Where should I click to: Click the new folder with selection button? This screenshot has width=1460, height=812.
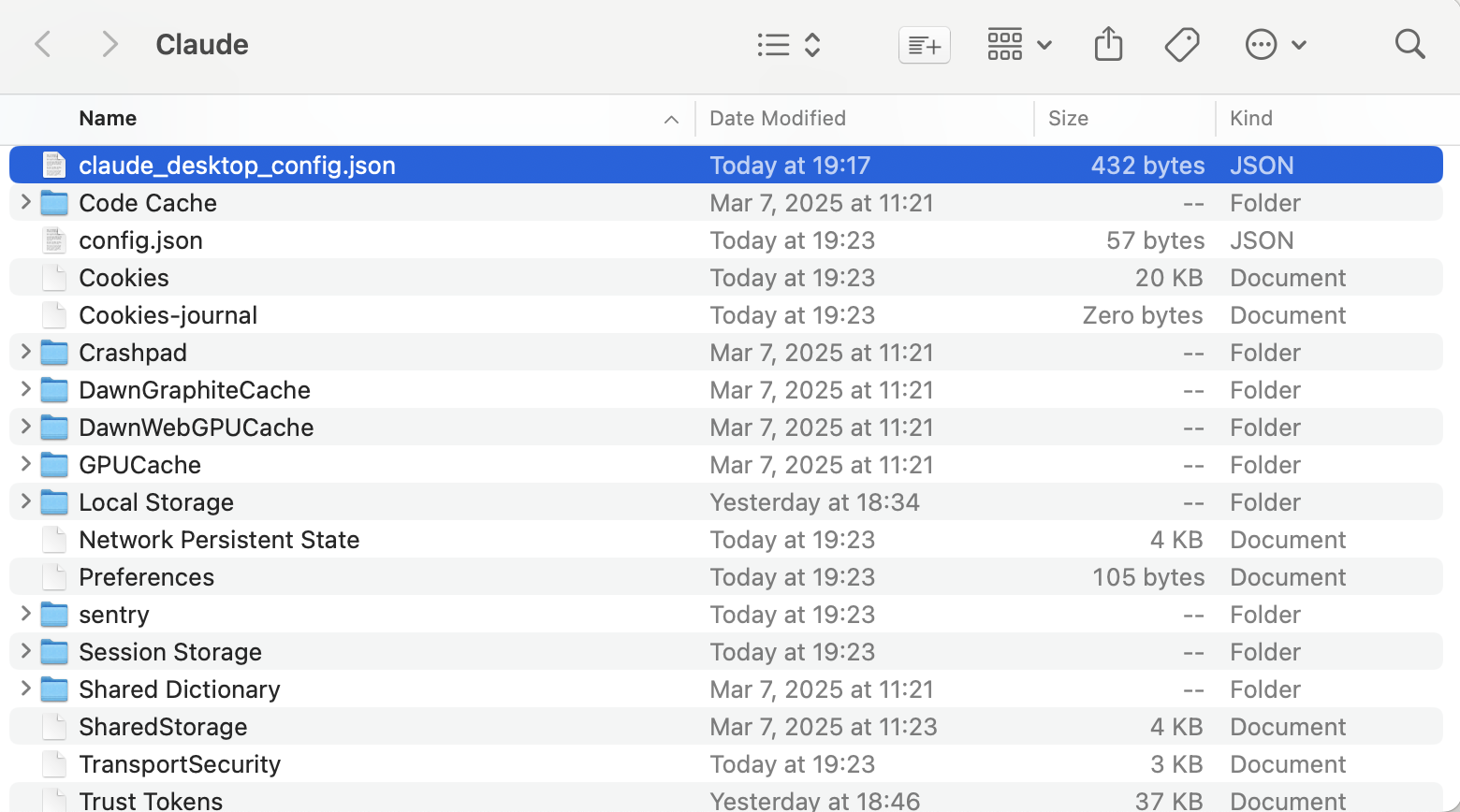coord(925,45)
